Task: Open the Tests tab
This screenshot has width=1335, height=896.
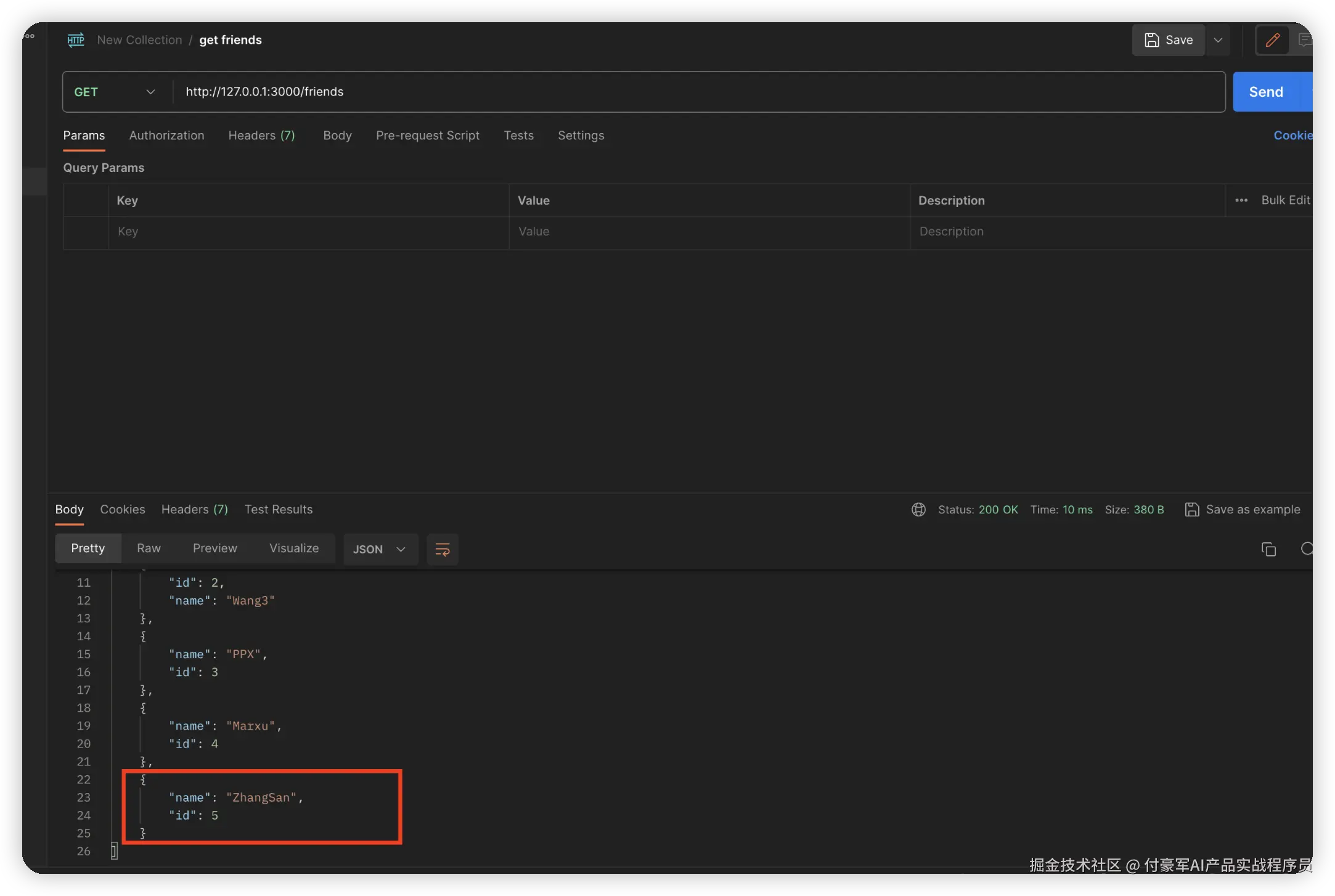Action: point(518,136)
